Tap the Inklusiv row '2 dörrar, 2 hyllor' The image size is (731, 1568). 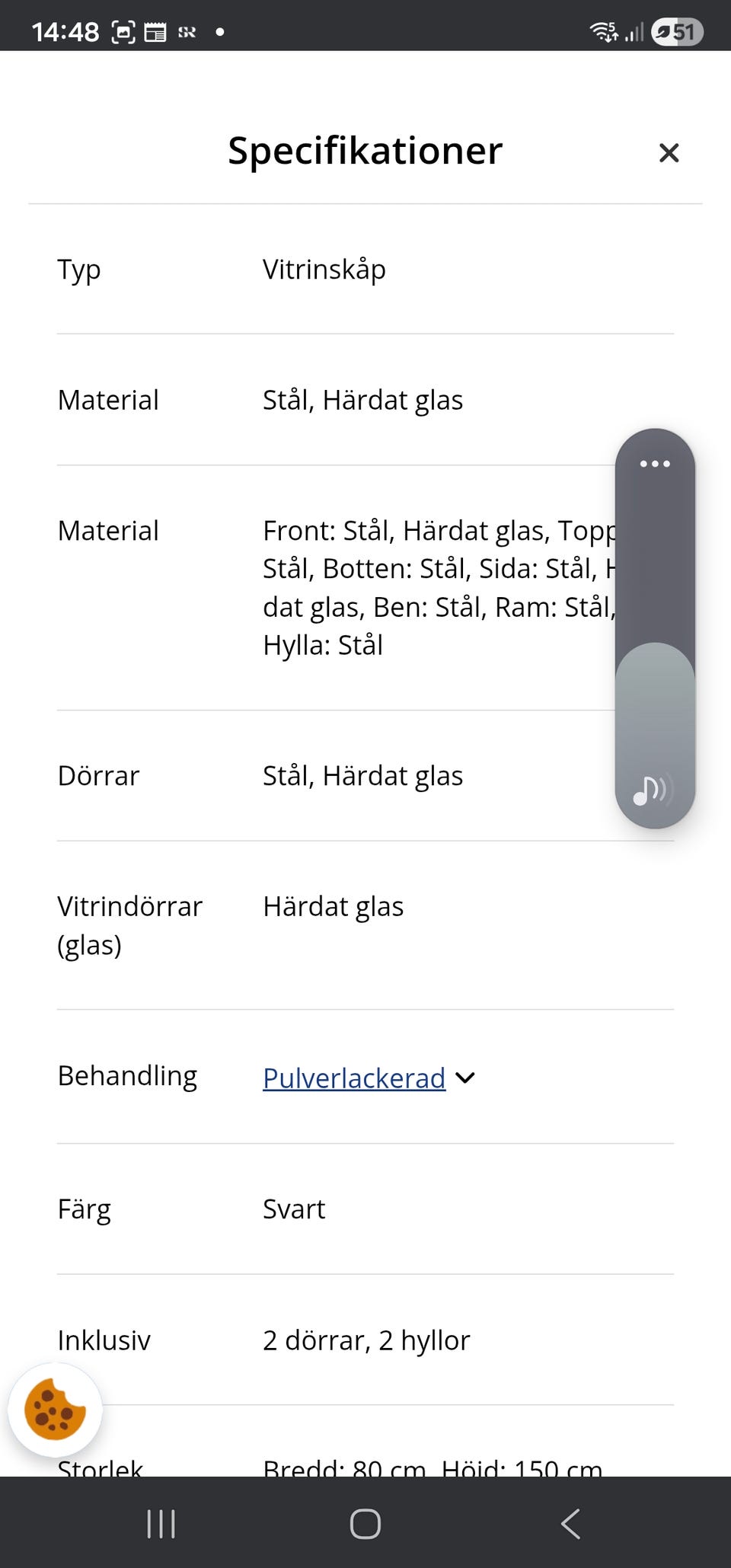click(366, 1340)
